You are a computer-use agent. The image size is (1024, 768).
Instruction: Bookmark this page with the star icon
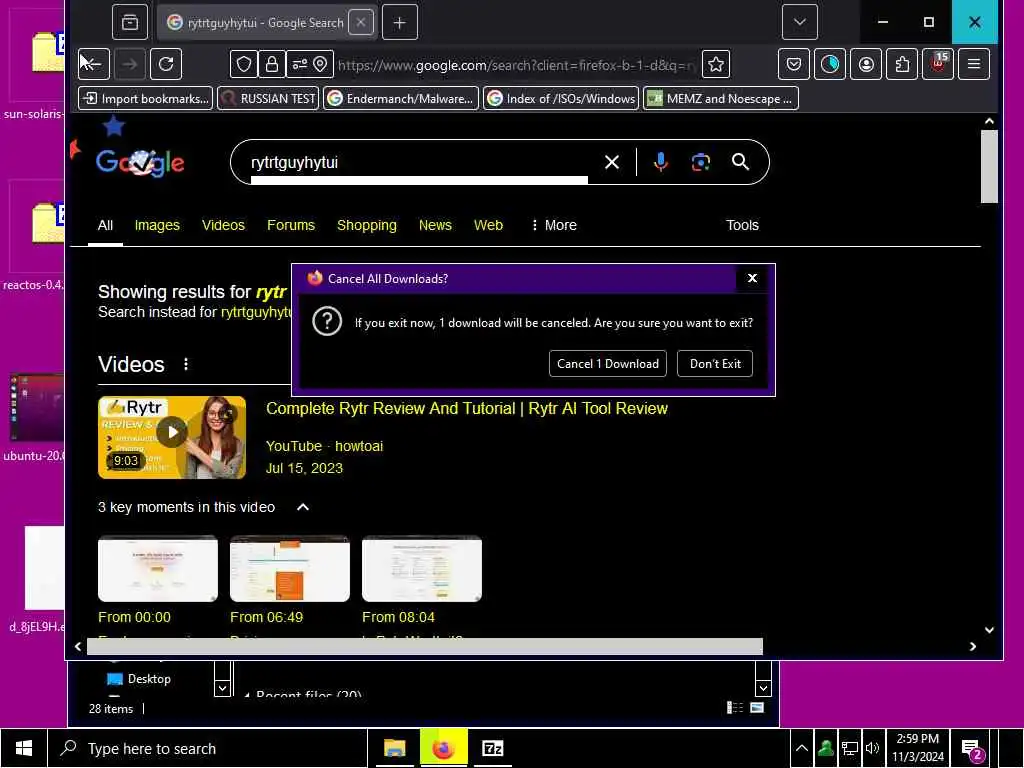pyautogui.click(x=716, y=64)
